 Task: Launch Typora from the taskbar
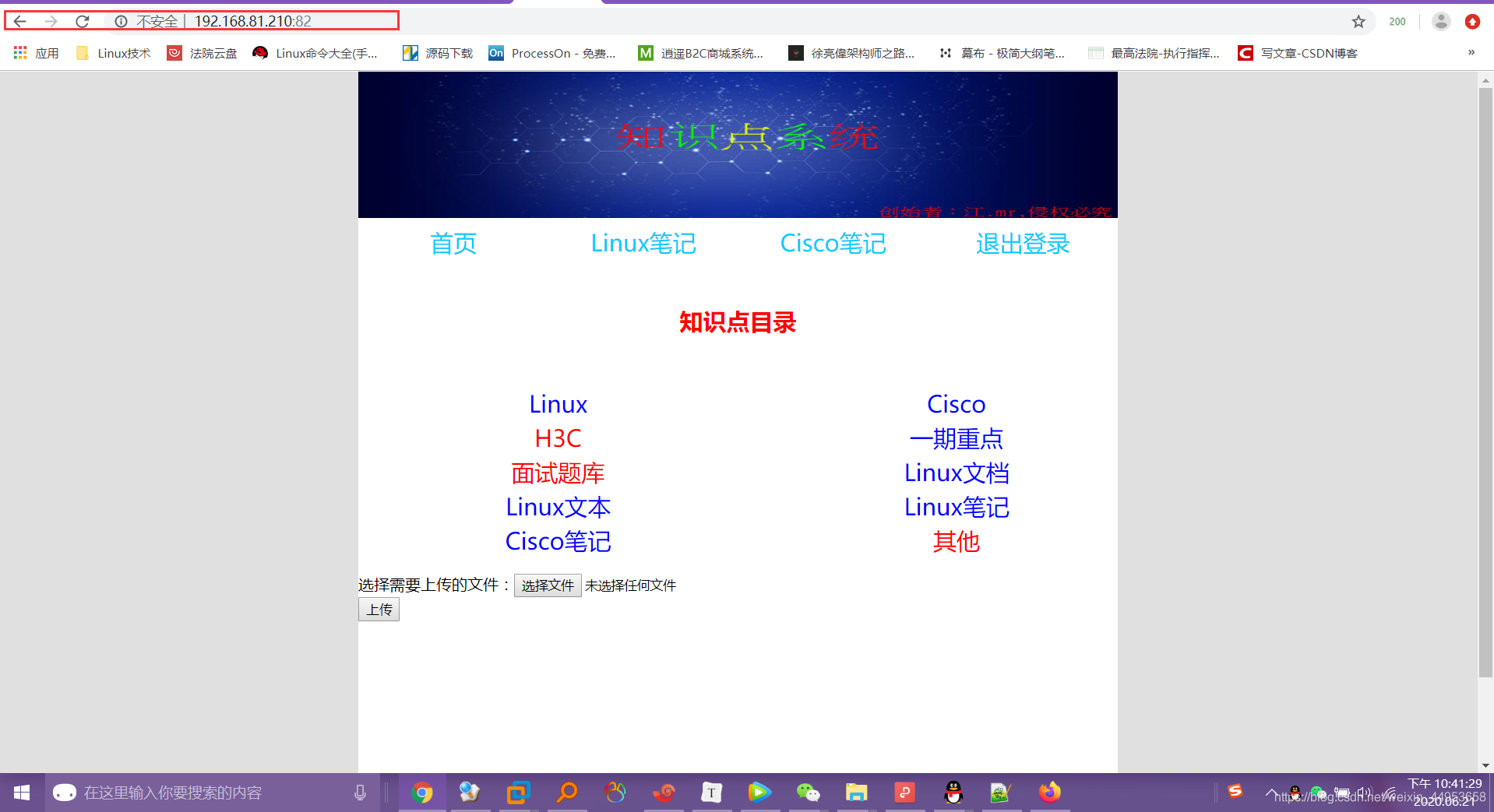pyautogui.click(x=711, y=792)
